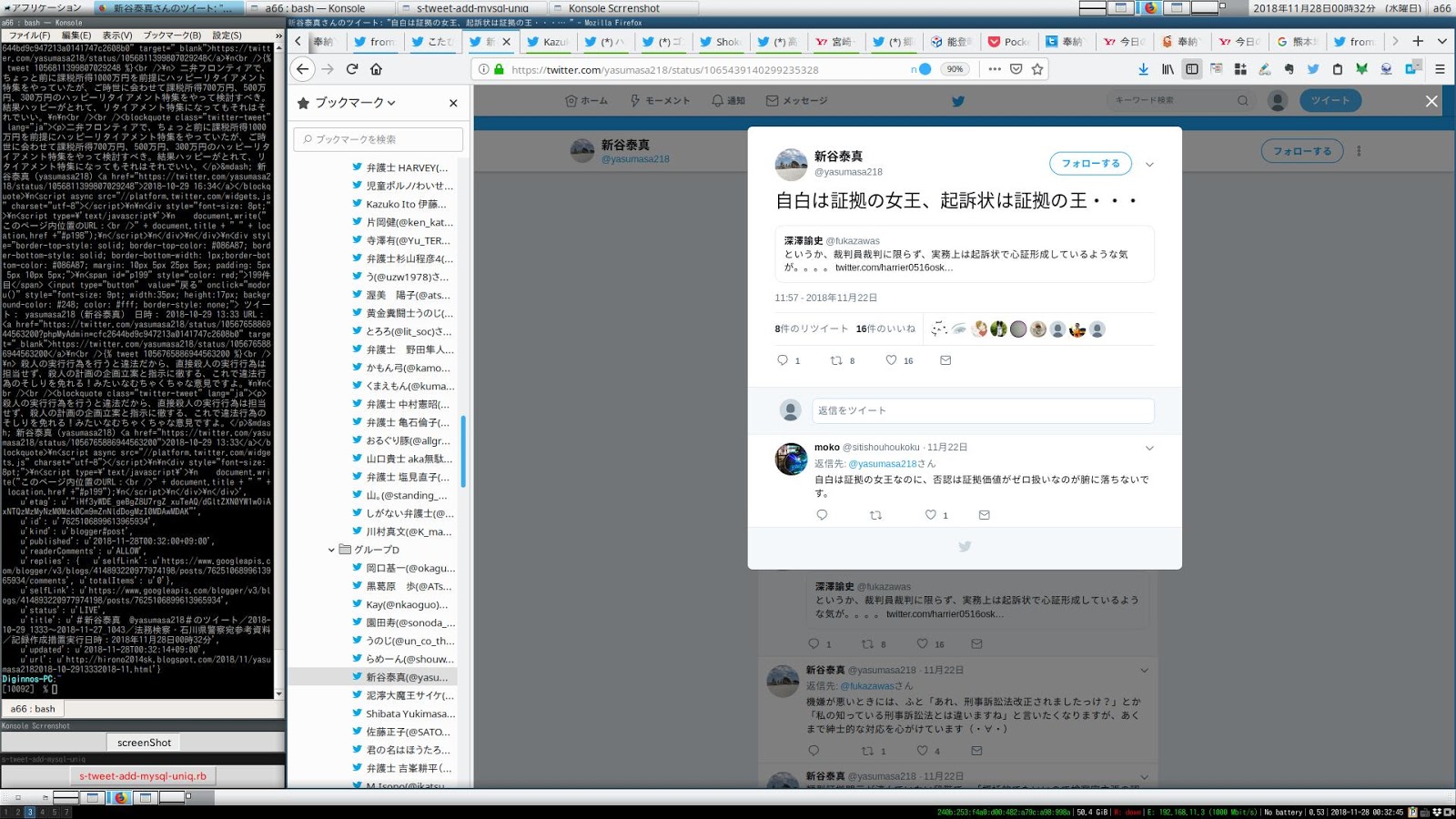Click the Twitter ホーム nav link
Image resolution: width=1456 pixels, height=819 pixels.
pos(586,101)
